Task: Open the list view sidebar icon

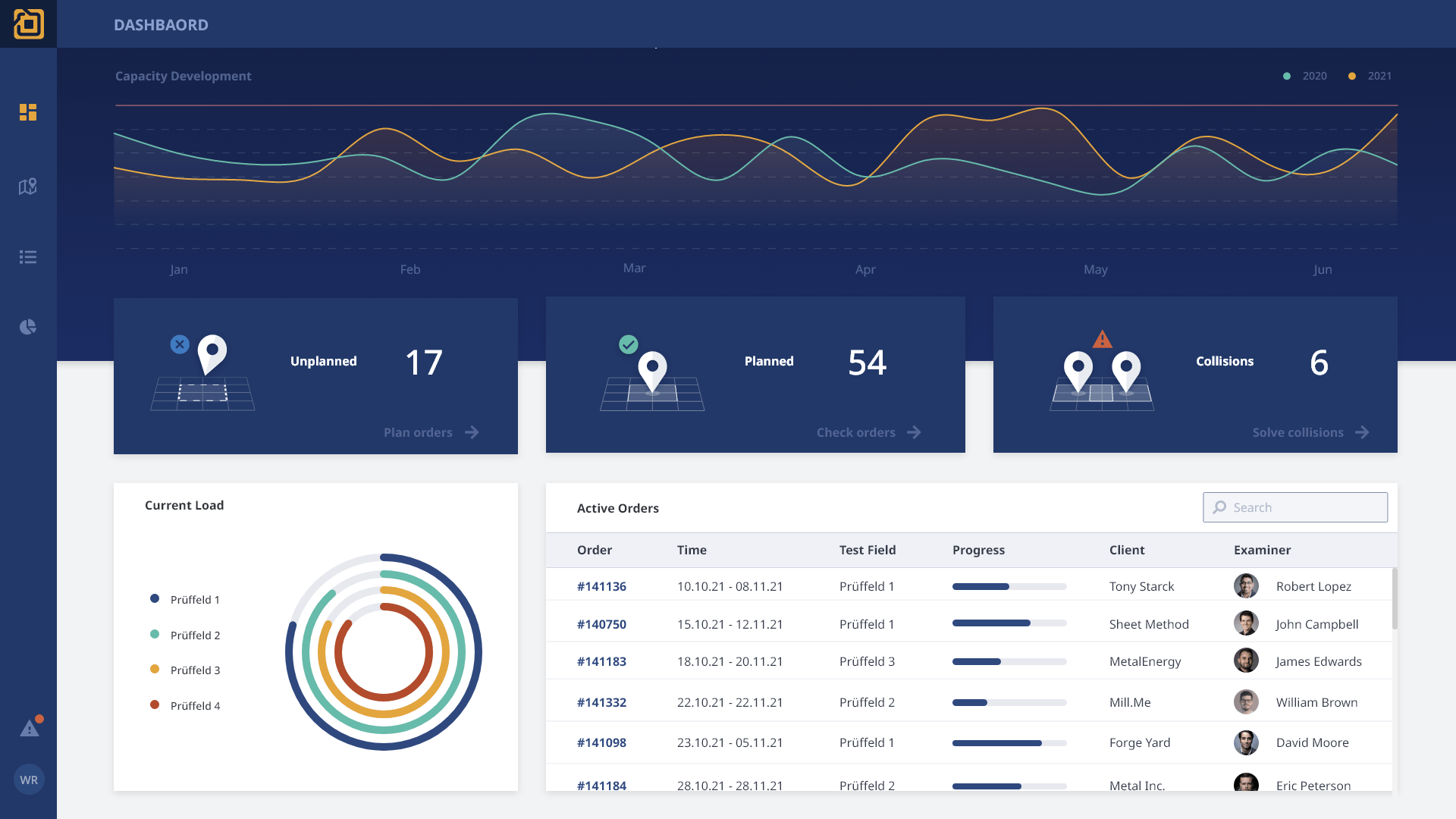Action: coord(28,257)
